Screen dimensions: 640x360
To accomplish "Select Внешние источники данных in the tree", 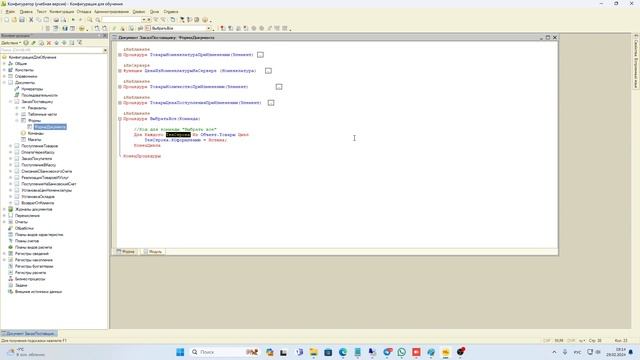I will coord(38,292).
